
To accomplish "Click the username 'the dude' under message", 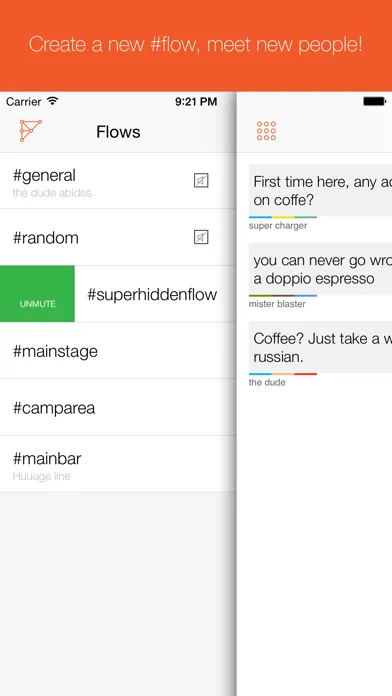I will [x=267, y=382].
